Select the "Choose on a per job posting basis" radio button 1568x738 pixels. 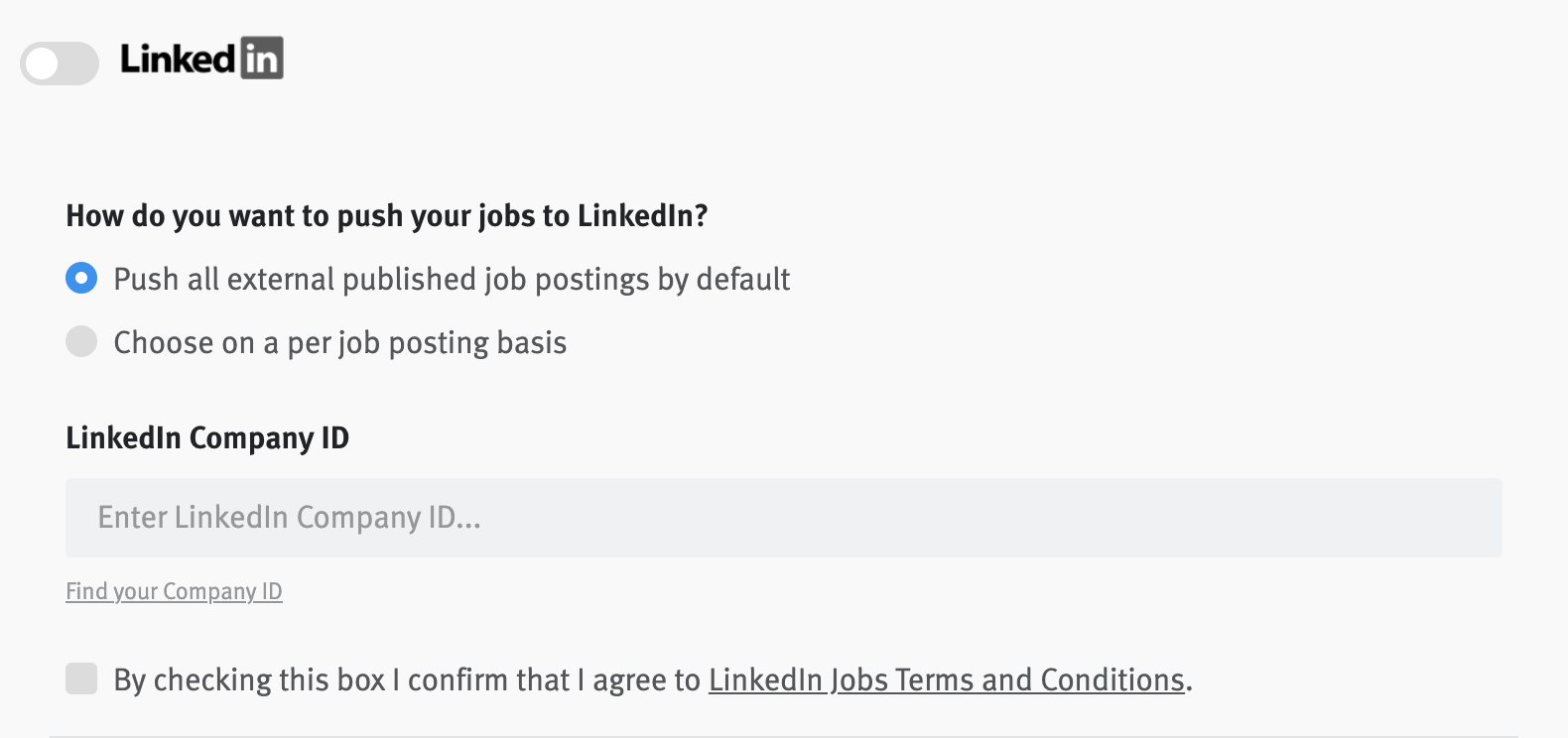pos(81,342)
